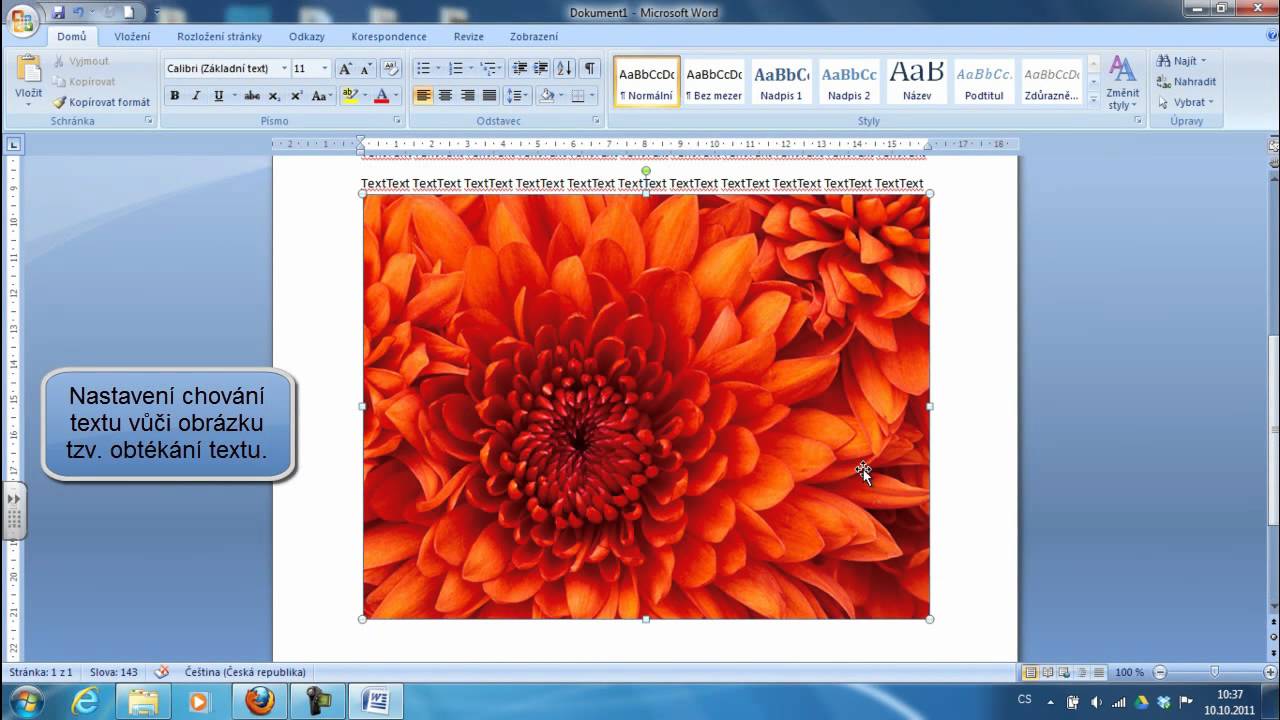This screenshot has width=1280, height=720.
Task: Toggle superscript formatting
Action: [x=296, y=96]
